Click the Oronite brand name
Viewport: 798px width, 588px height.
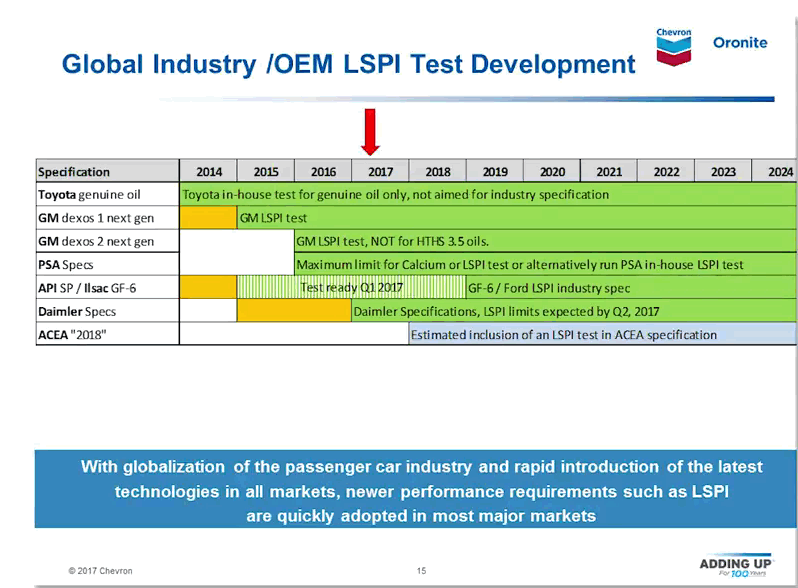[740, 42]
